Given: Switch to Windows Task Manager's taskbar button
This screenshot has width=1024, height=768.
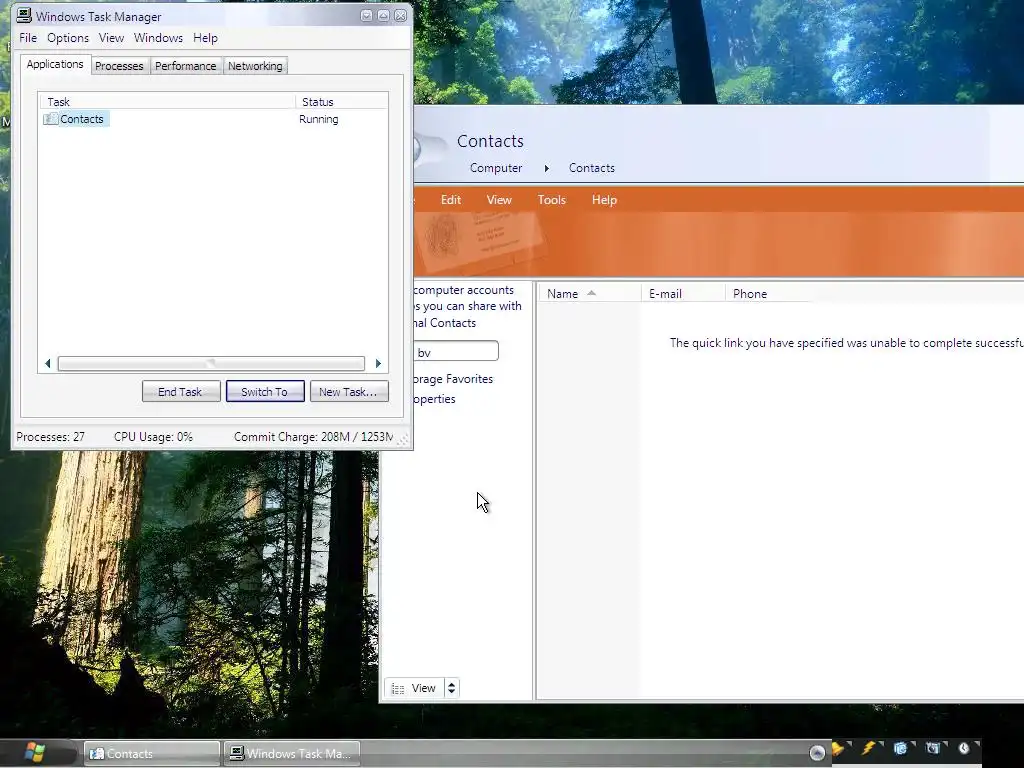Looking at the screenshot, I should tap(291, 754).
